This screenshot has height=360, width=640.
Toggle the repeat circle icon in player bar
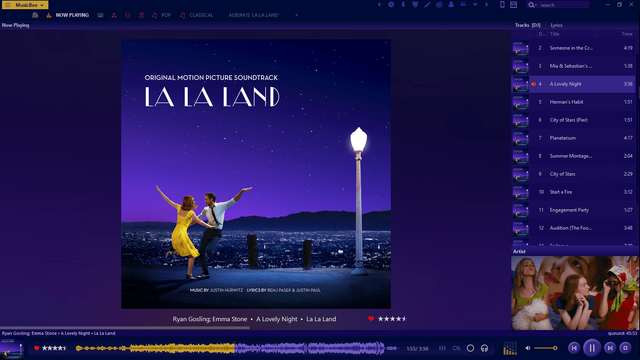470,348
